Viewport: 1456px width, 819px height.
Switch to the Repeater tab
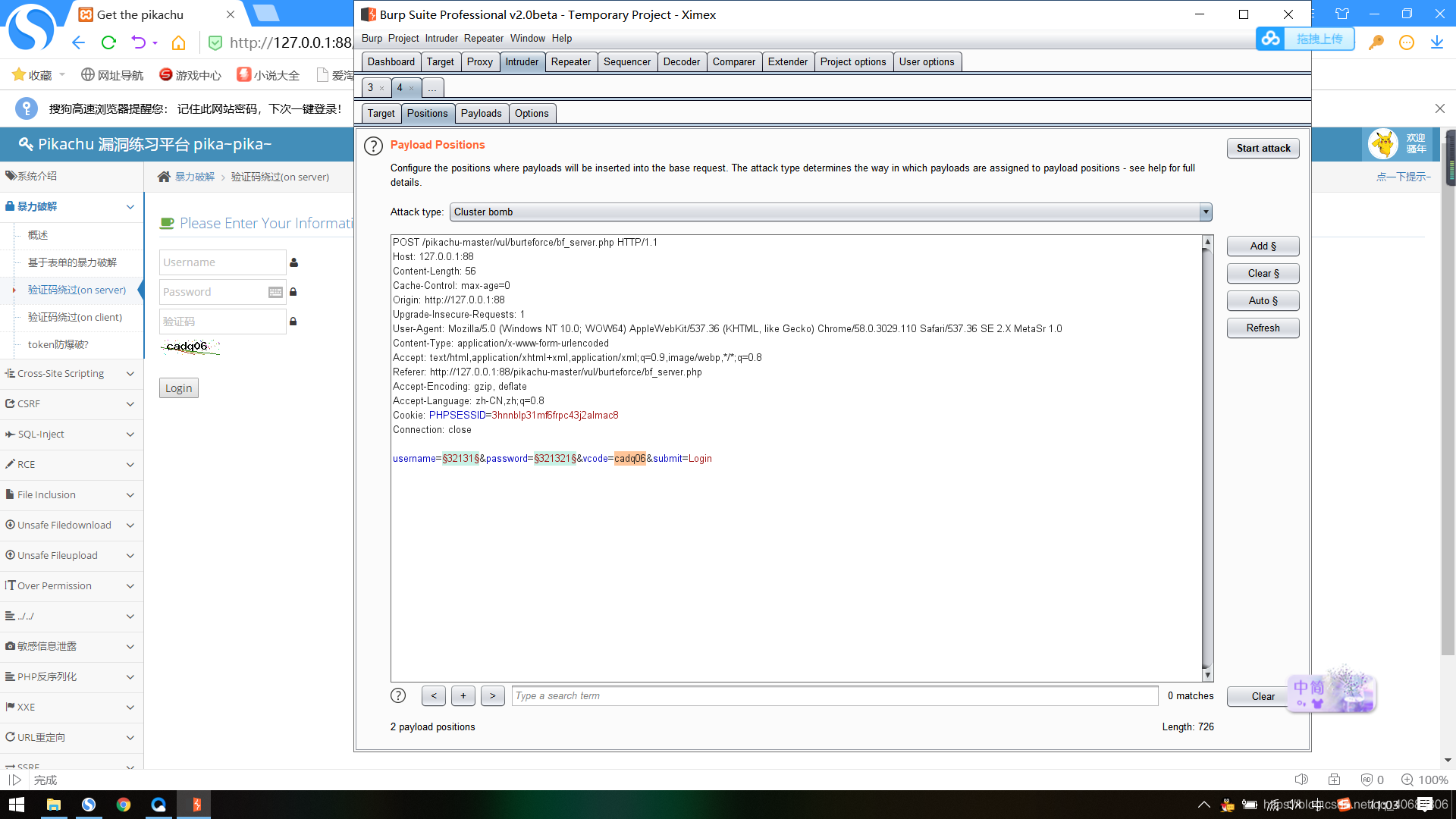[570, 61]
